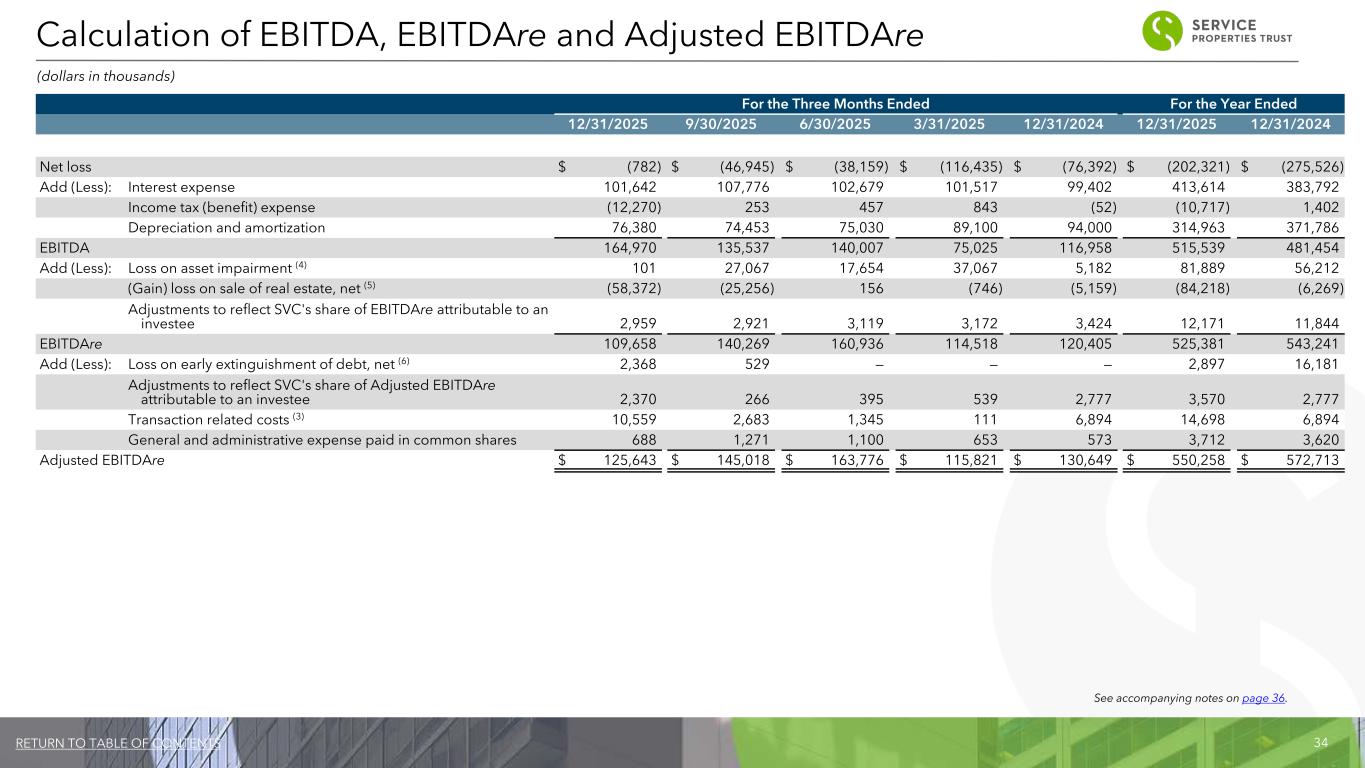
Task: Click the 6/30/2025 column header
Action: (835, 124)
